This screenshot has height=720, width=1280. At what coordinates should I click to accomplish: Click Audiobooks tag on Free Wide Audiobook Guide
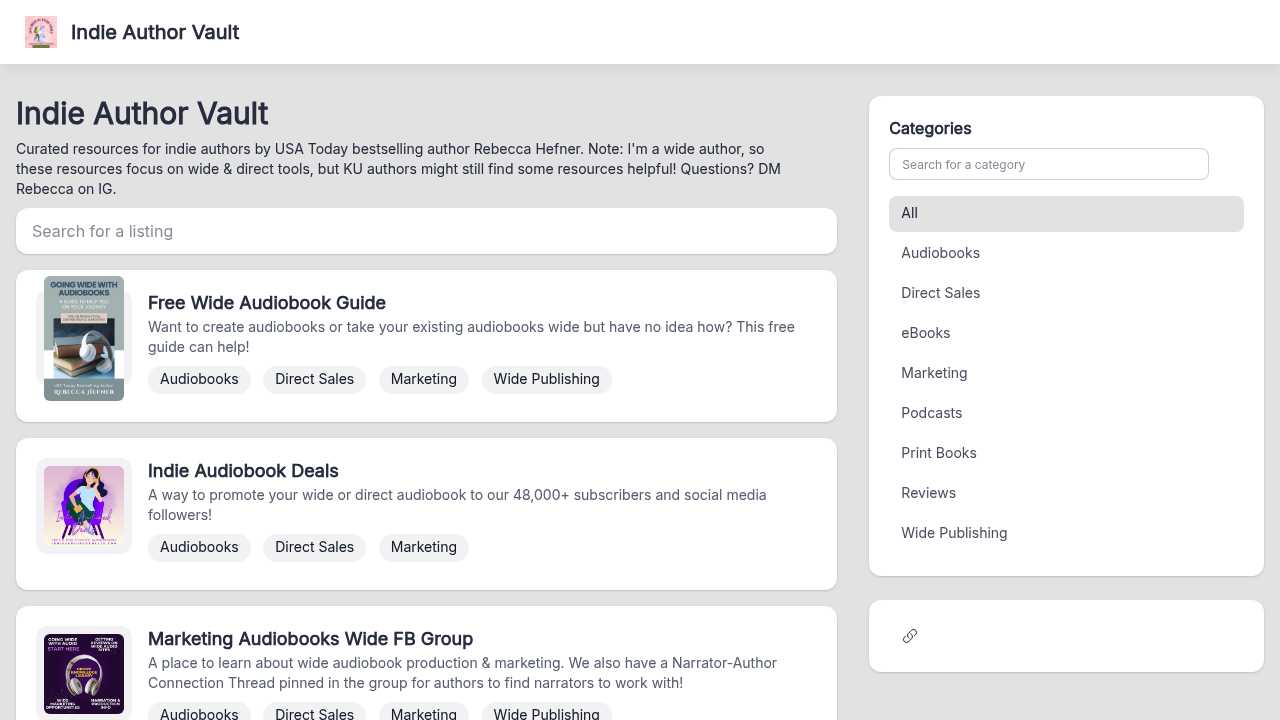click(199, 379)
